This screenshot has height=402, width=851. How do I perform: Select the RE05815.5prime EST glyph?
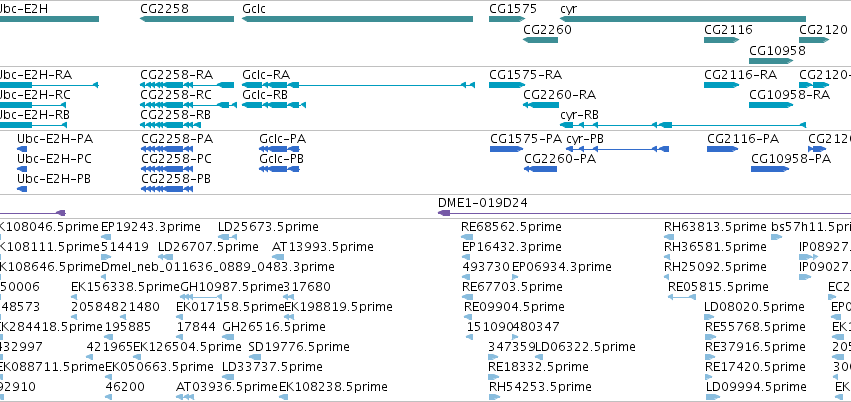[x=682, y=297]
